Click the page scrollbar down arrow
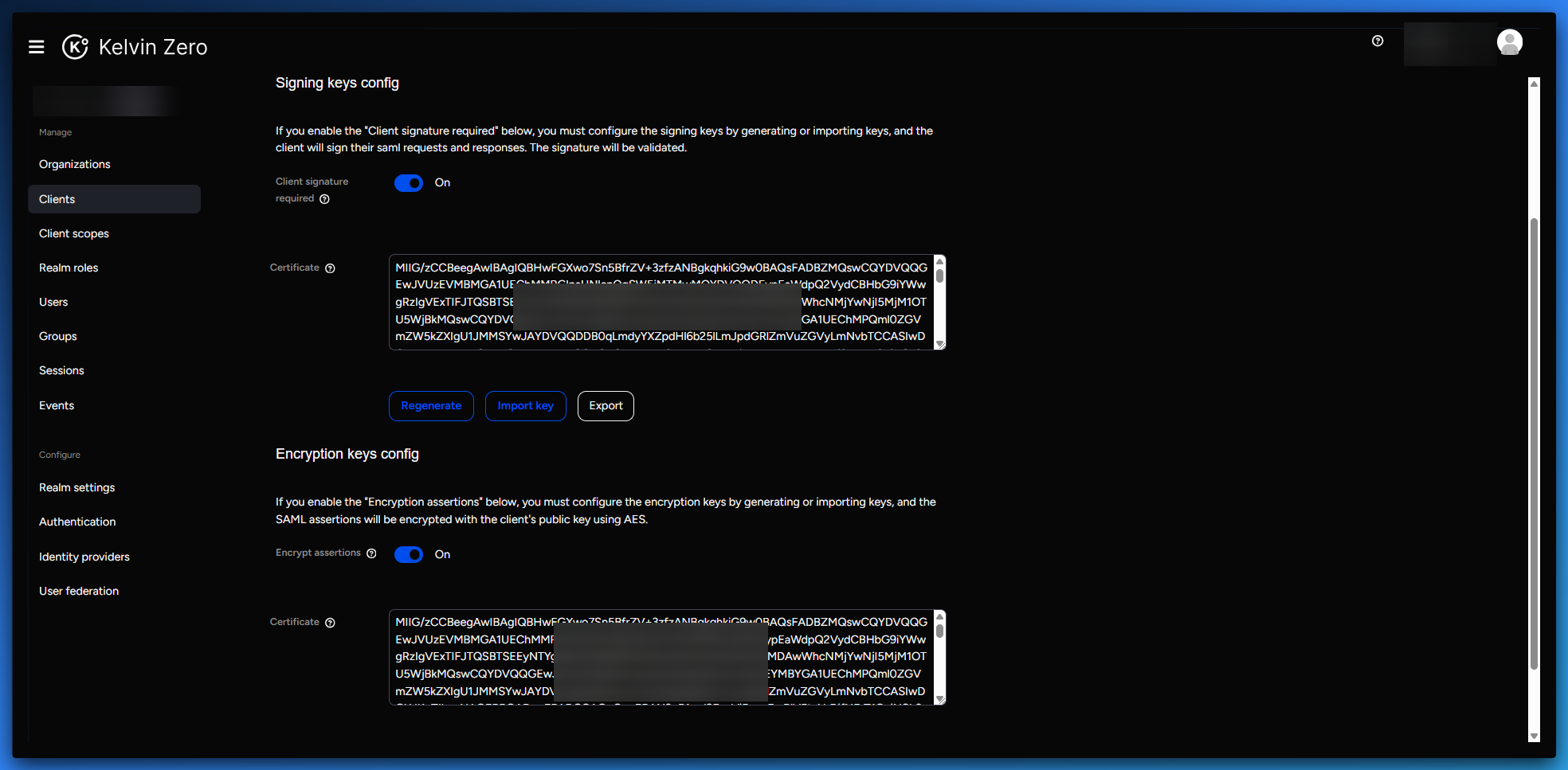Image resolution: width=1568 pixels, height=770 pixels. click(x=1534, y=737)
